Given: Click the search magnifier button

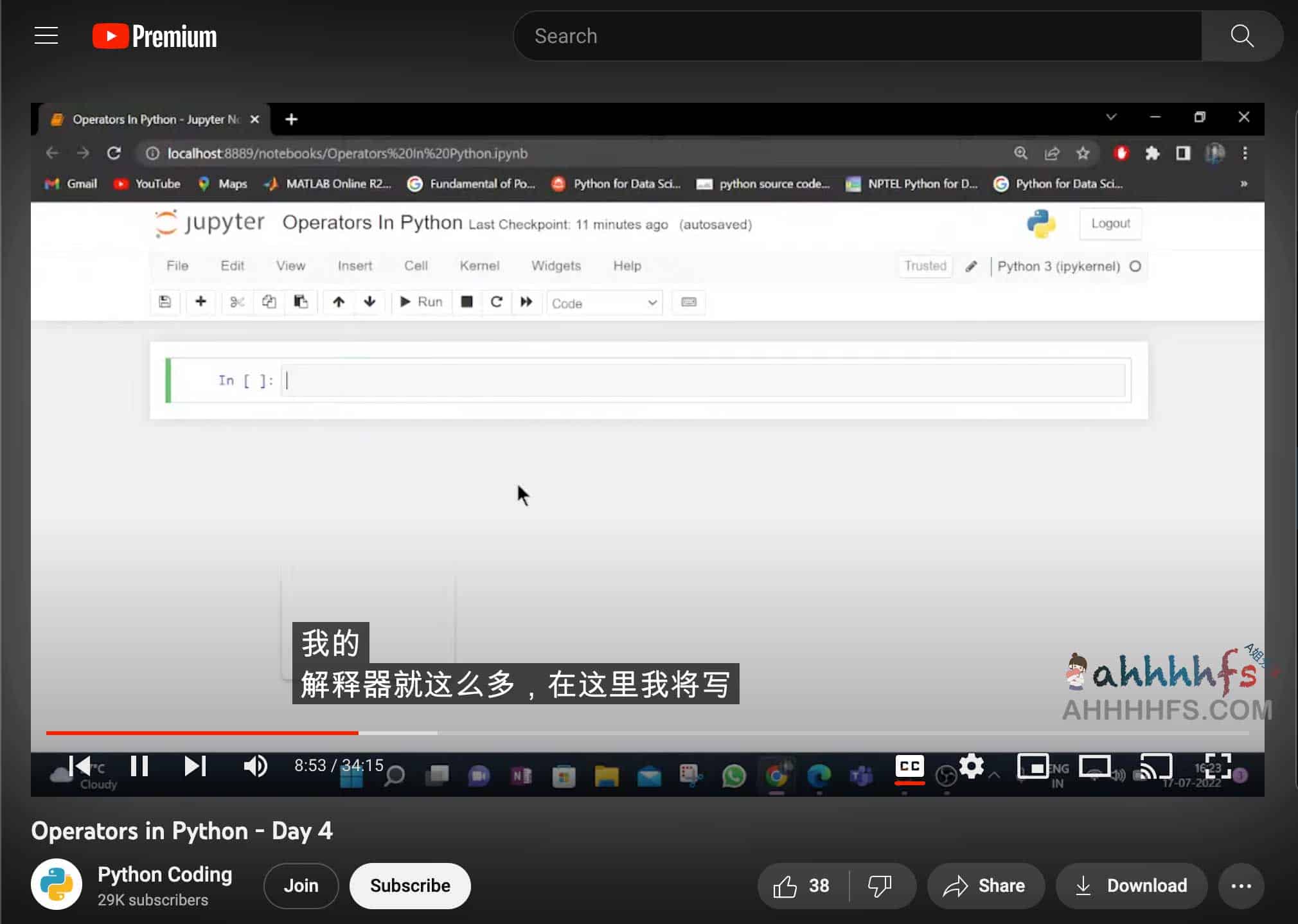Looking at the screenshot, I should [1241, 36].
